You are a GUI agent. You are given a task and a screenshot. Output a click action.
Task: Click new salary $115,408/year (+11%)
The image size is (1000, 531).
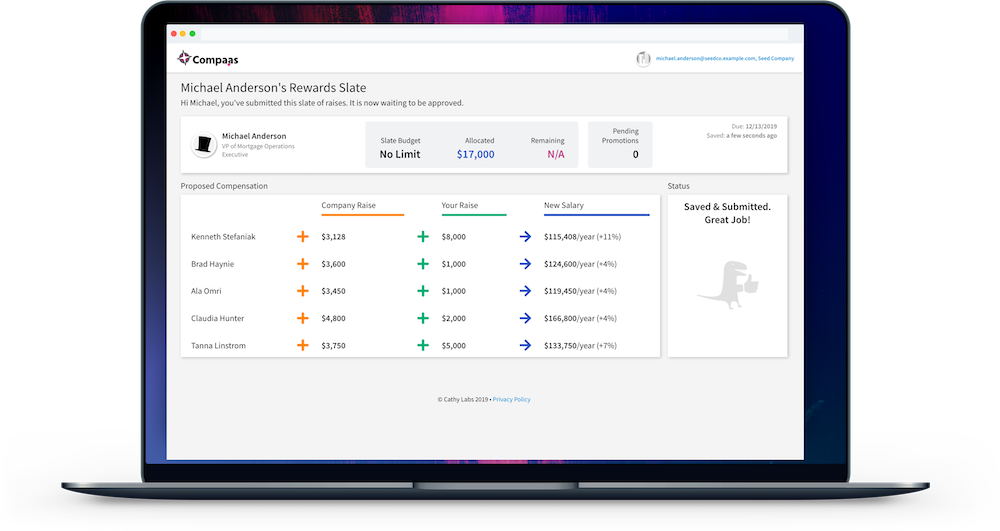pyautogui.click(x=582, y=236)
